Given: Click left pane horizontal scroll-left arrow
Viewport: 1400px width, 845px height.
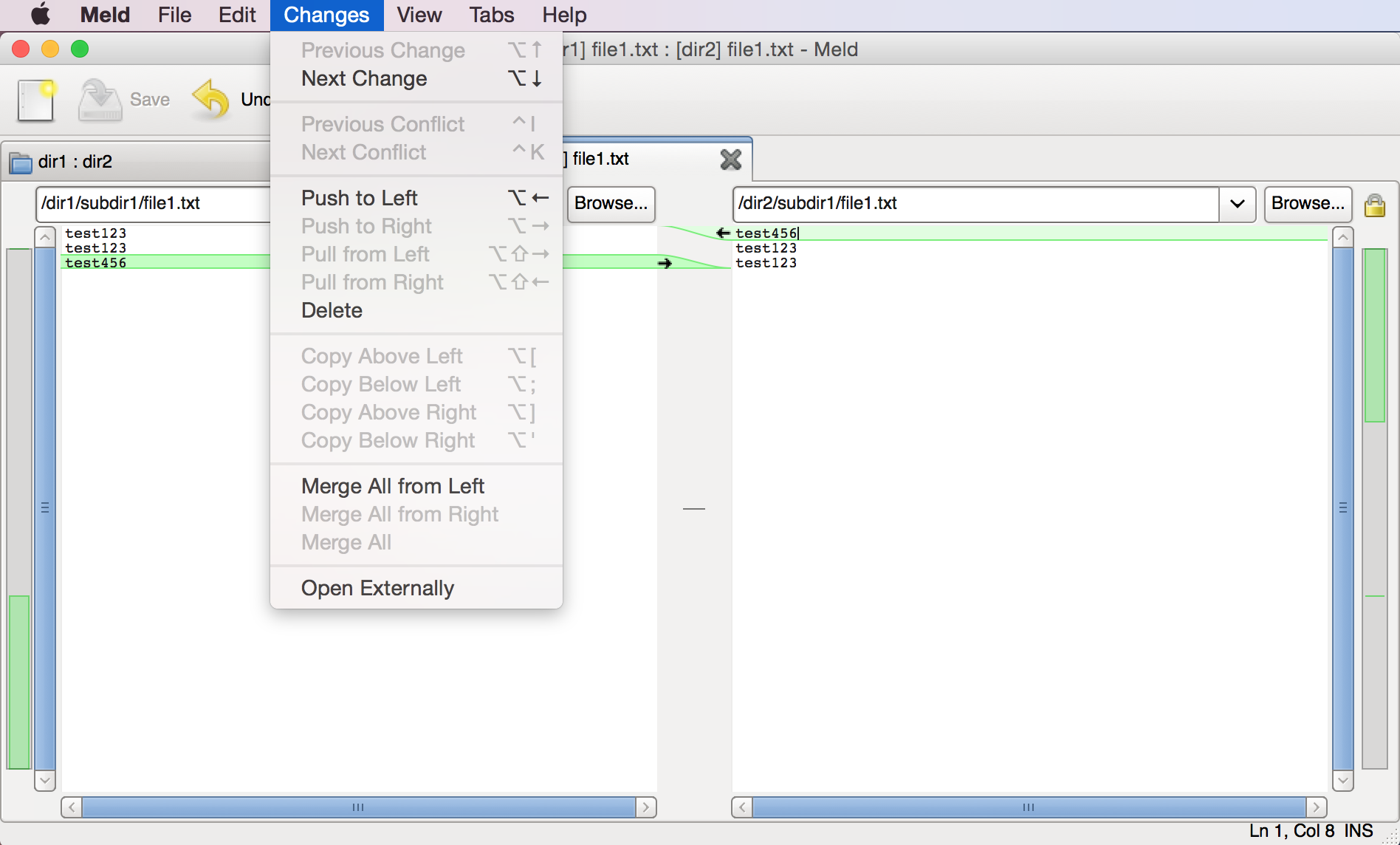Looking at the screenshot, I should pyautogui.click(x=72, y=807).
